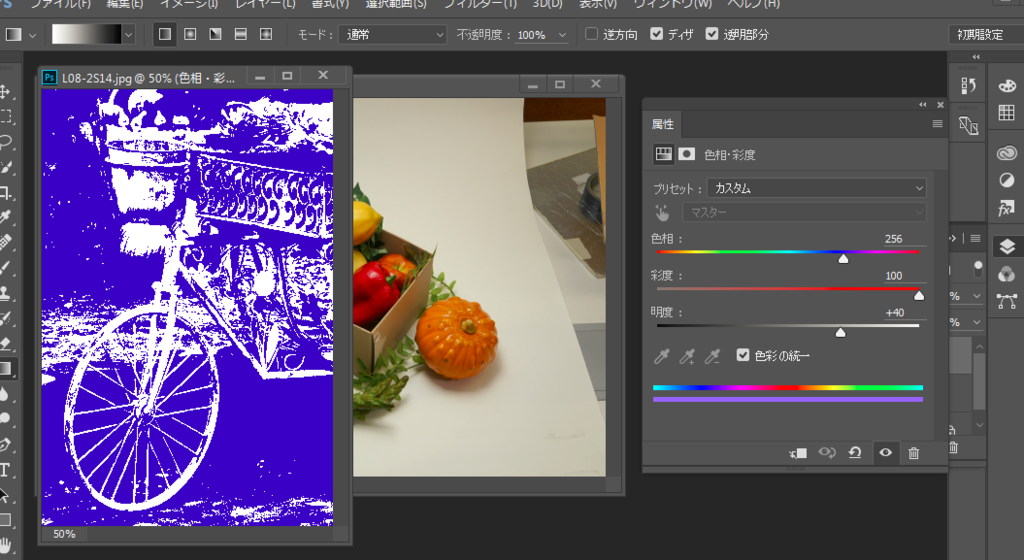The width and height of the screenshot is (1024, 560).
Task: Select the Eyedropper tool in the toolbar
Action: pos(5,217)
